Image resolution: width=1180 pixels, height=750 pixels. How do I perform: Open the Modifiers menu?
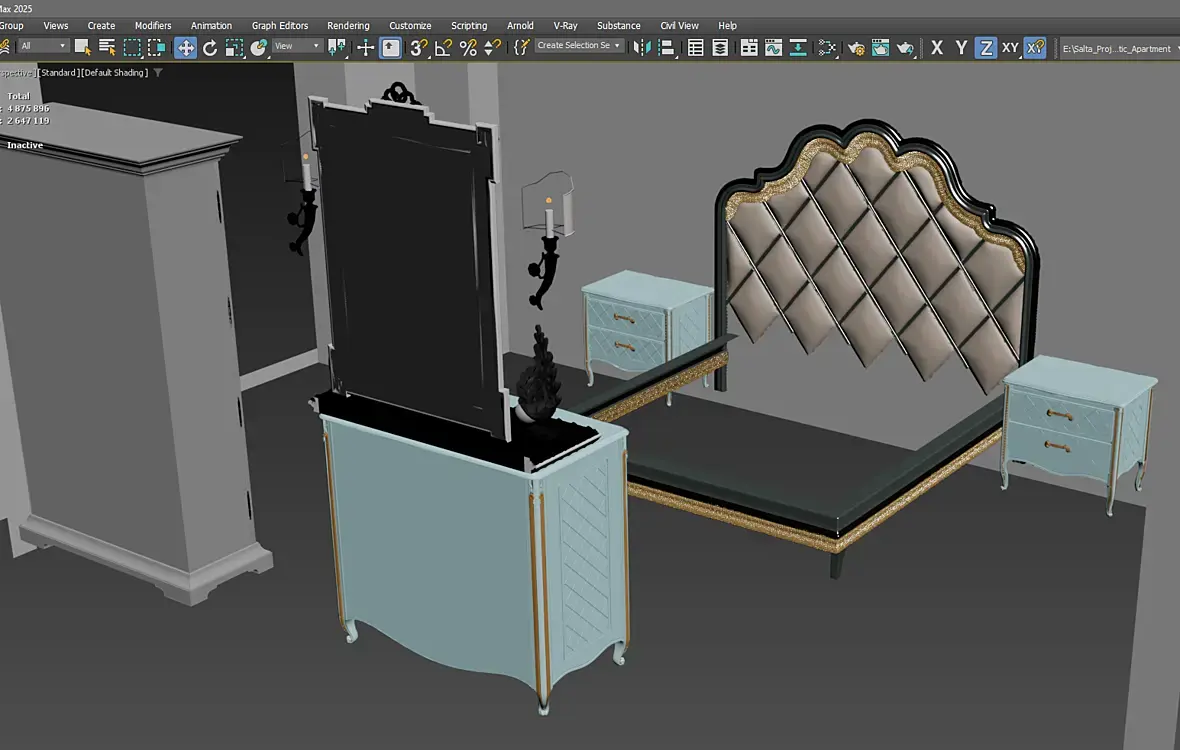pos(153,25)
